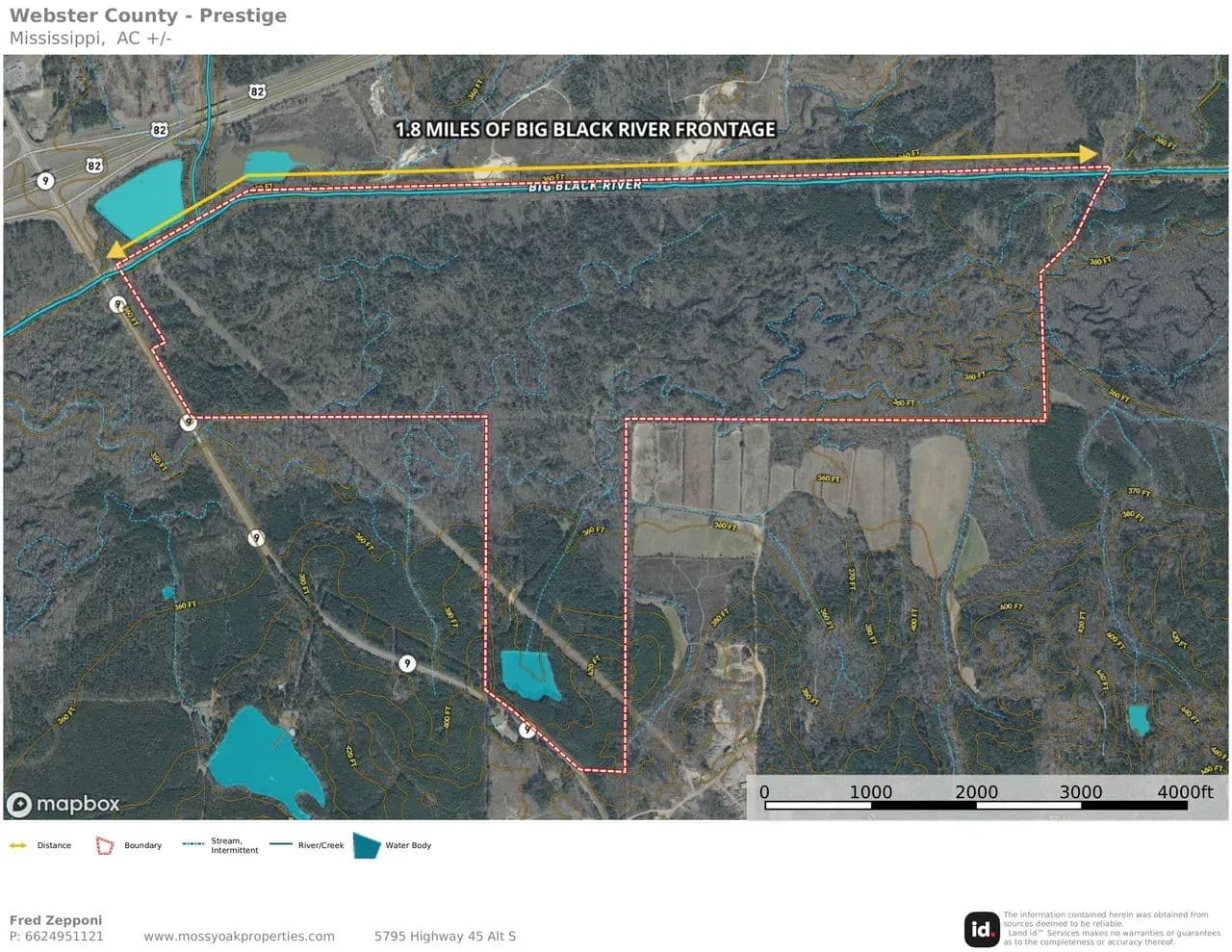The width and height of the screenshot is (1232, 952).
Task: Click the yellow arrowhead at the distance line's southwest end
Action: pyautogui.click(x=115, y=251)
